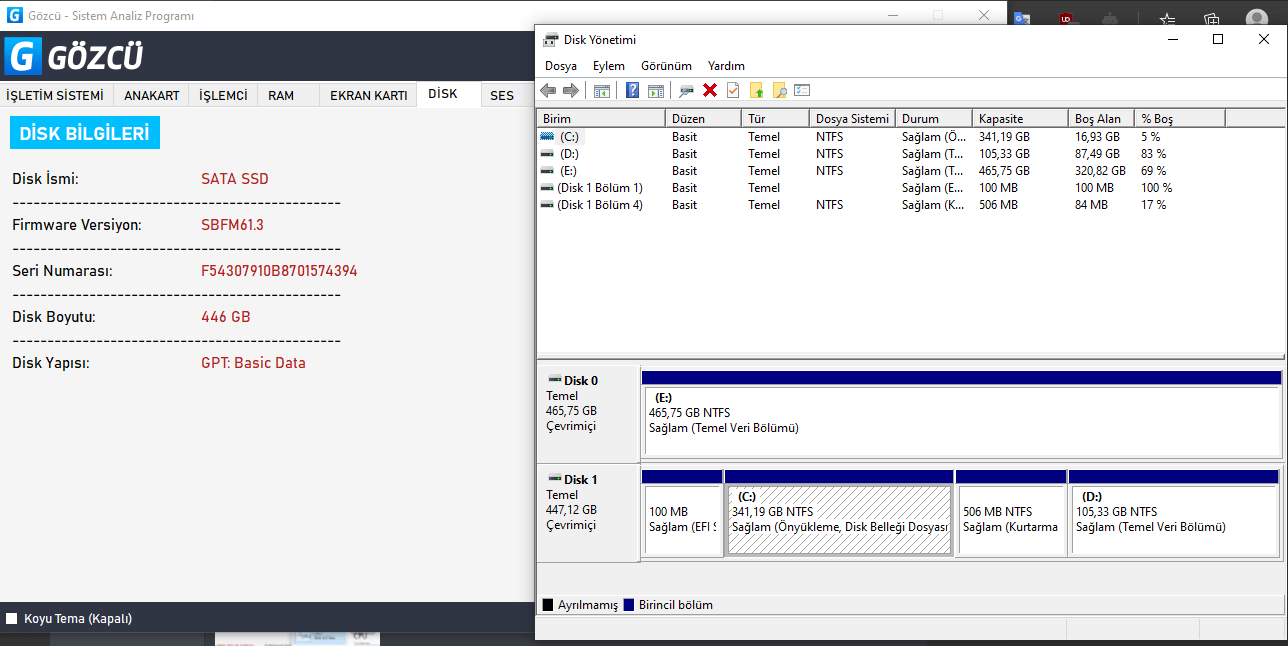Screen dimensions: 1288x646
Task: Sort by the Boş Alan column header
Action: tap(1101, 118)
